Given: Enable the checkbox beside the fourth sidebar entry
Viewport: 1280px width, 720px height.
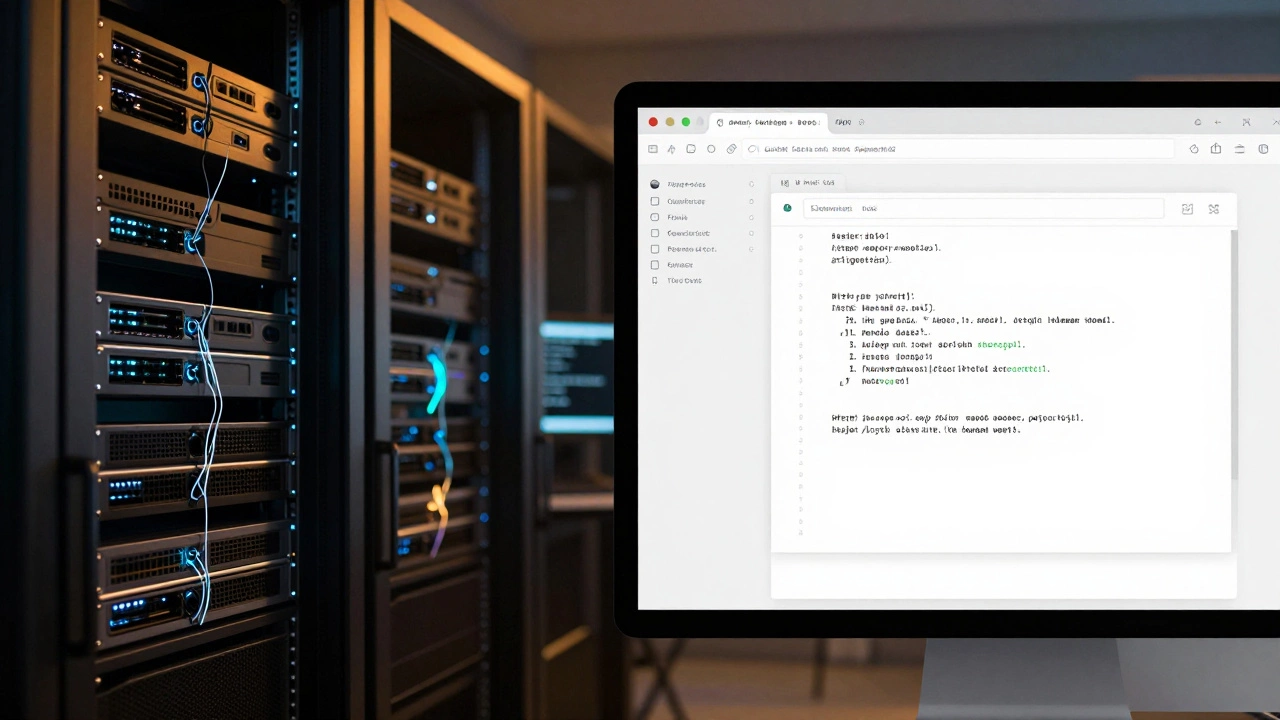Looking at the screenshot, I should 655,233.
